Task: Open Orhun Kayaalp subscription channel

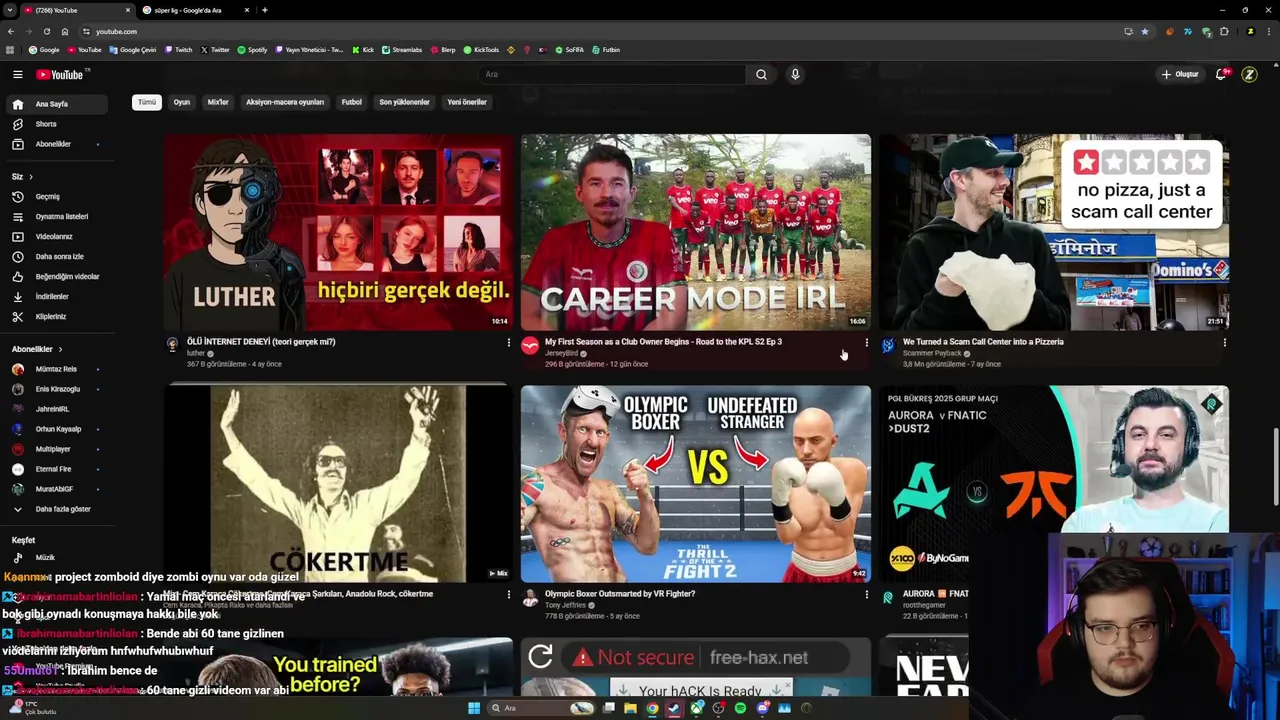Action: [x=56, y=429]
